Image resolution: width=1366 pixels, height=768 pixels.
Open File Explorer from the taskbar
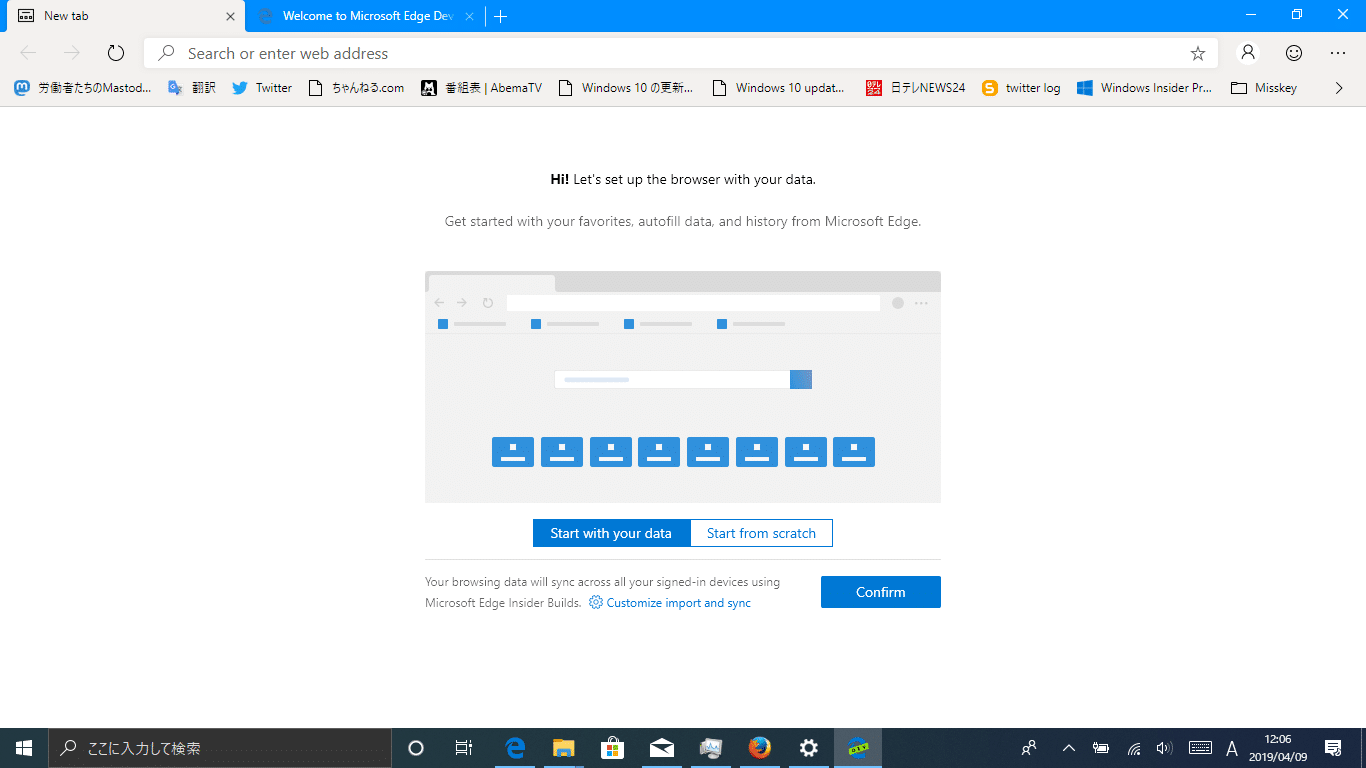coord(564,748)
